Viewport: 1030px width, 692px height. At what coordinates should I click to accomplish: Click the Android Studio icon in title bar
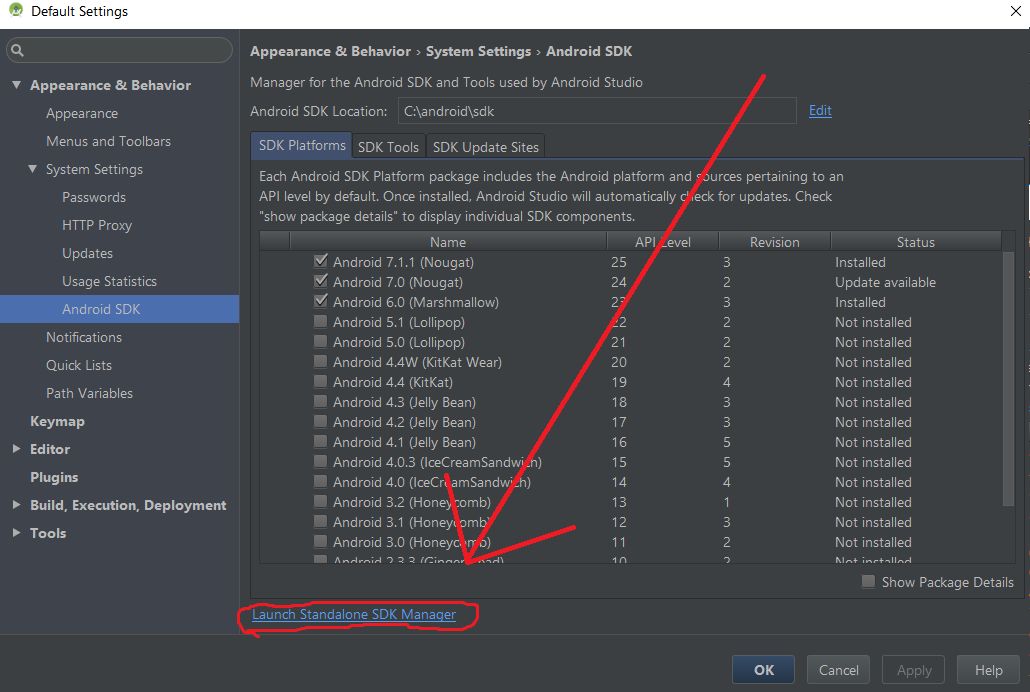coord(16,11)
